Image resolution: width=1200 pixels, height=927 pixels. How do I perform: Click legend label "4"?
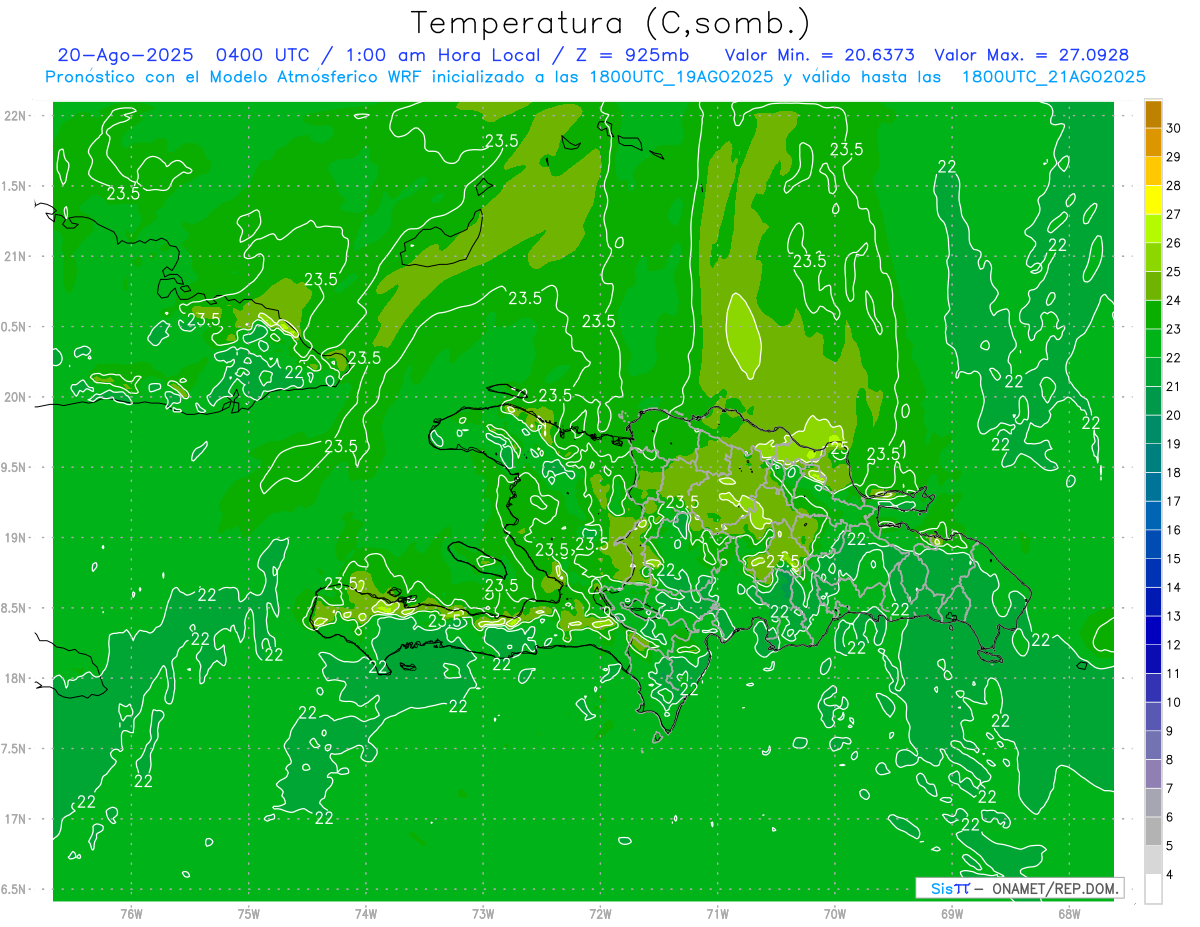(x=1171, y=875)
